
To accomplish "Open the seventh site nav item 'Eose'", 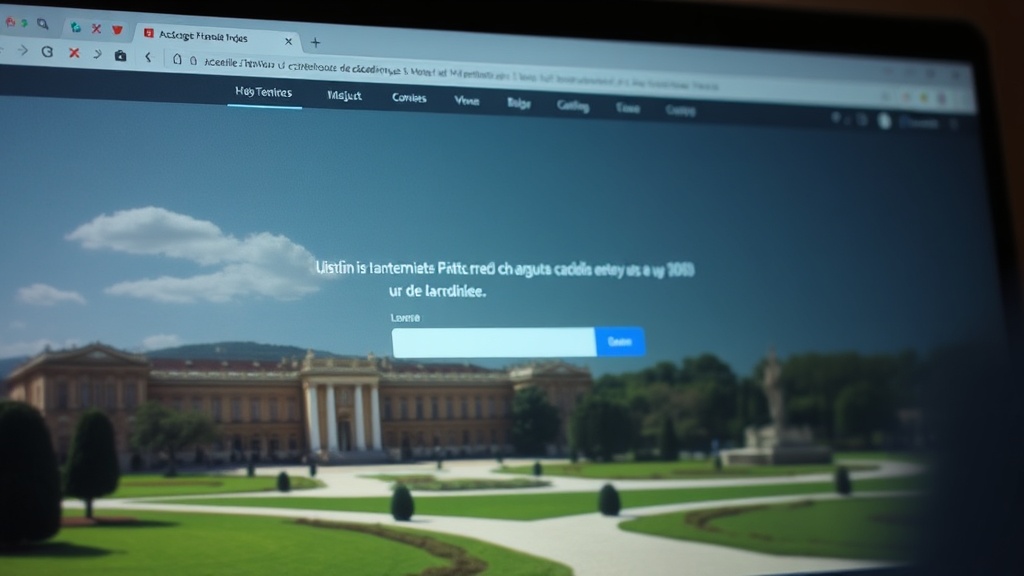I will (x=628, y=108).
